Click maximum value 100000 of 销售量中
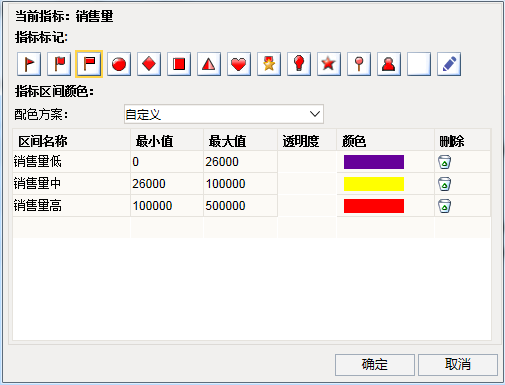Viewport: 505px width, 385px height. [240, 184]
